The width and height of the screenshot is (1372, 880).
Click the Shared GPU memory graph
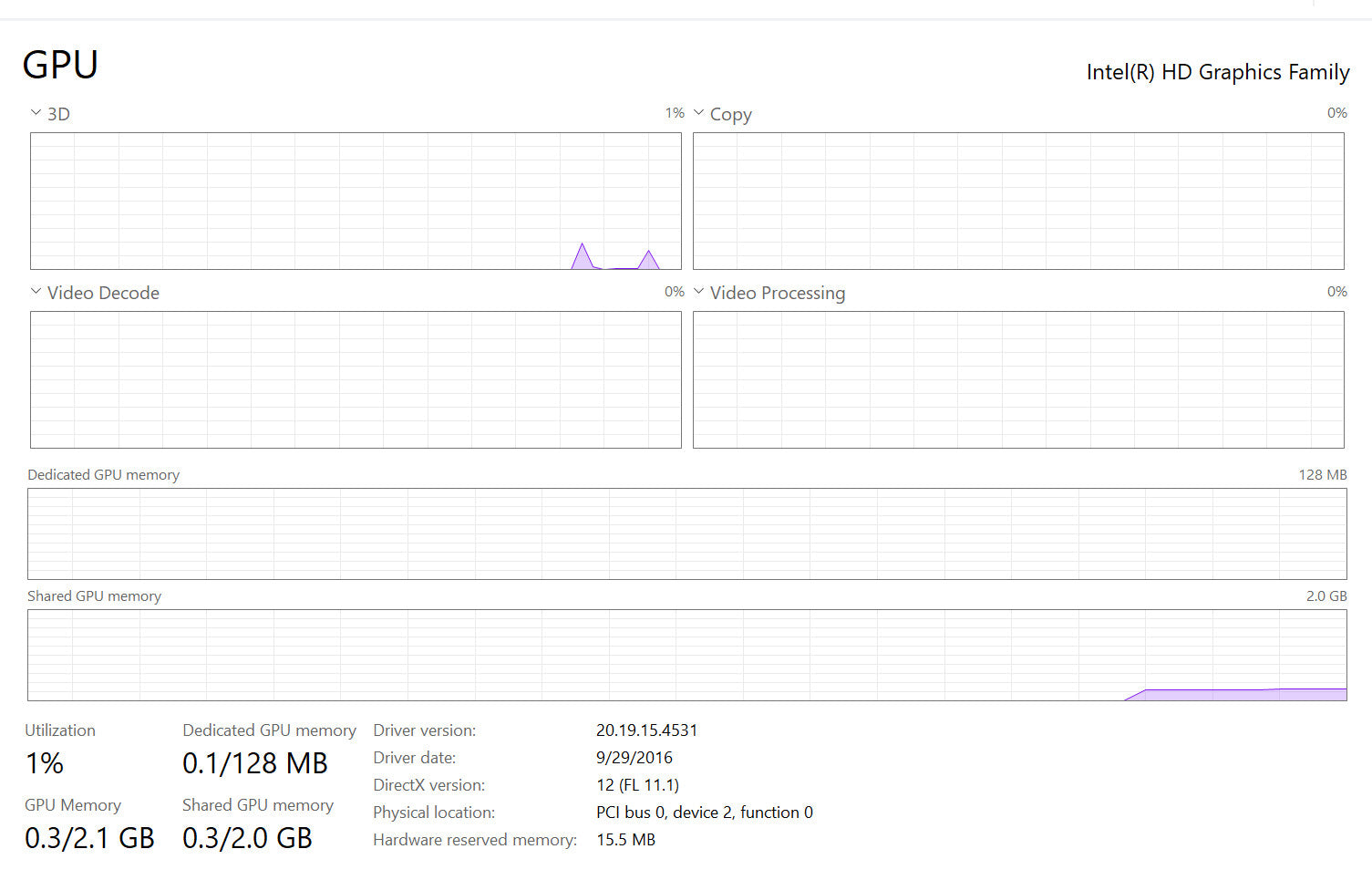[x=686, y=655]
